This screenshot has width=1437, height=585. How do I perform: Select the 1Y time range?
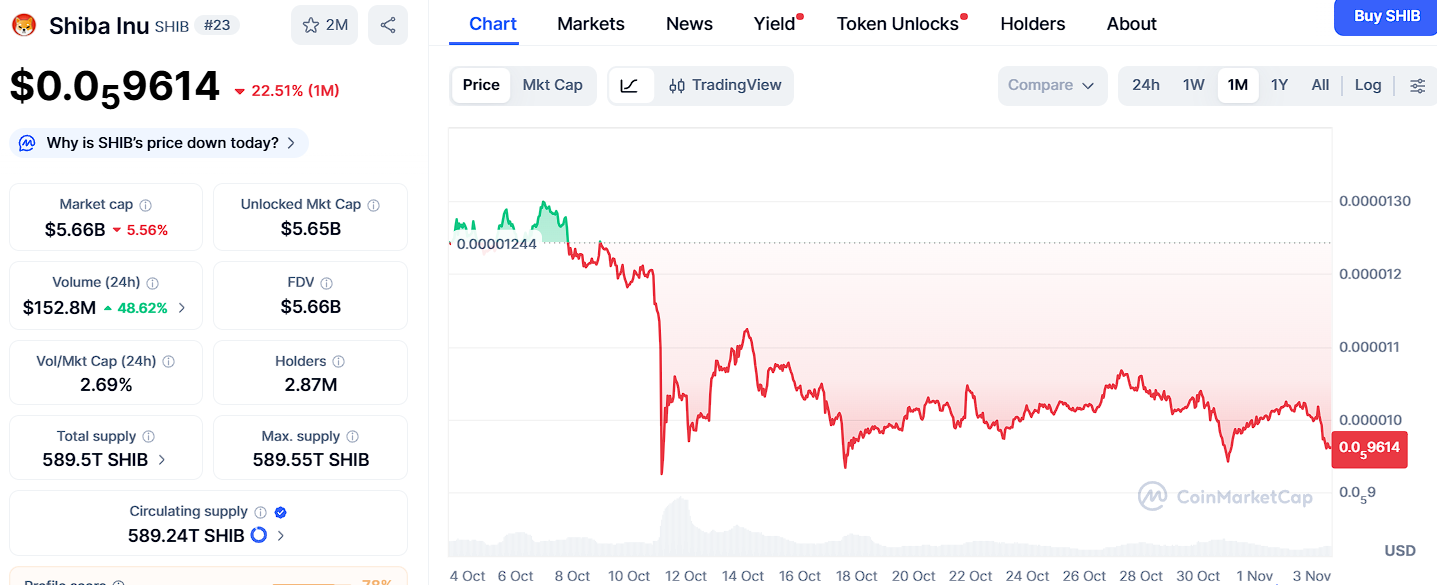point(1279,85)
